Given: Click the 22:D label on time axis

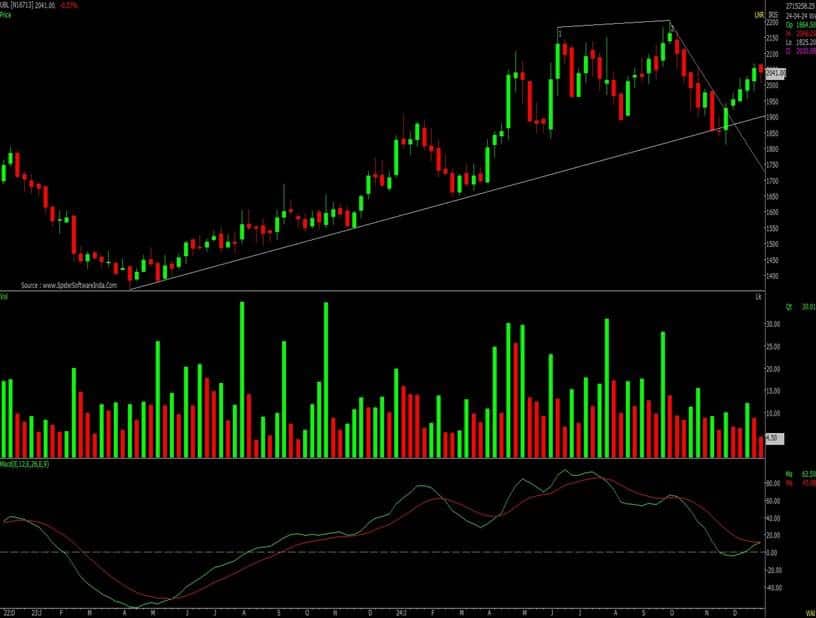Looking at the screenshot, I should 8,612.
